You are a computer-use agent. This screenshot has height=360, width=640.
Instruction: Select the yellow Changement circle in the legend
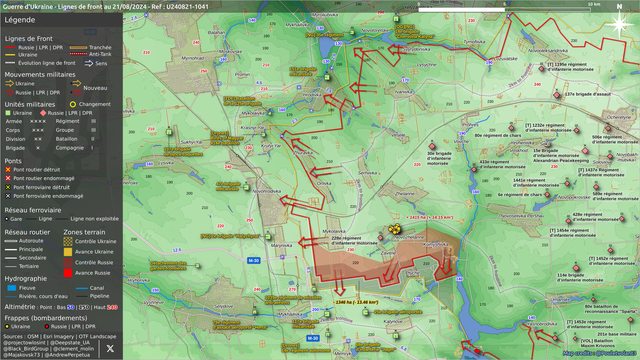(73, 104)
